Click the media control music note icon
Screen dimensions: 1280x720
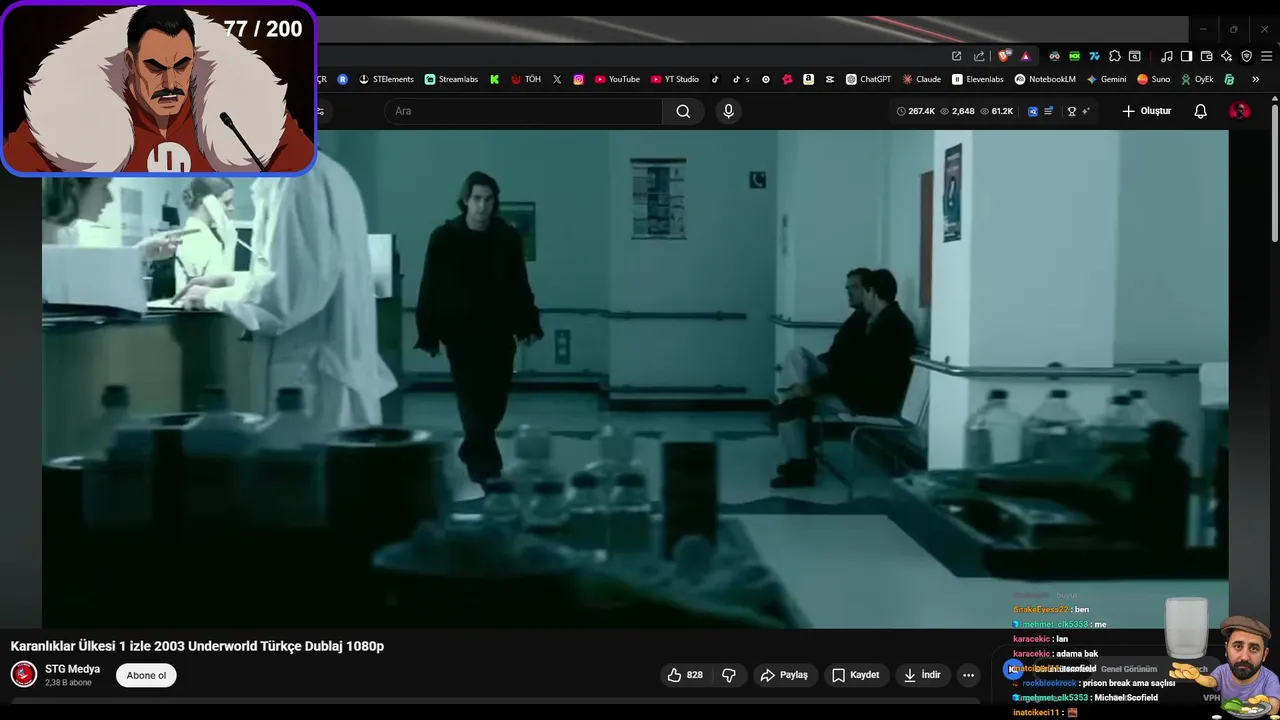(x=1166, y=56)
